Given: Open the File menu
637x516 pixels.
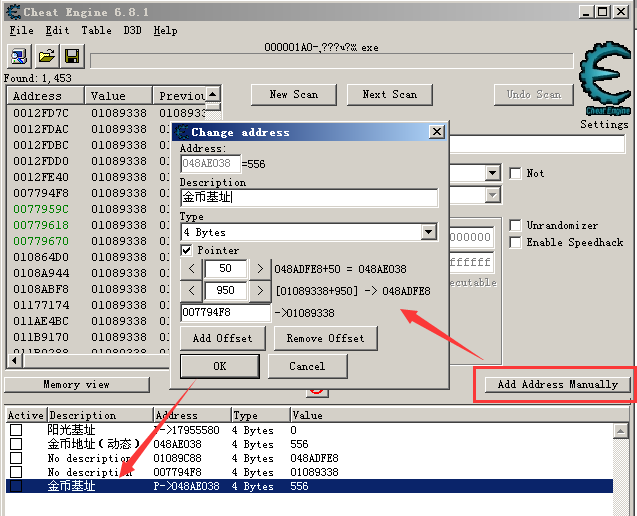Looking at the screenshot, I should point(22,30).
